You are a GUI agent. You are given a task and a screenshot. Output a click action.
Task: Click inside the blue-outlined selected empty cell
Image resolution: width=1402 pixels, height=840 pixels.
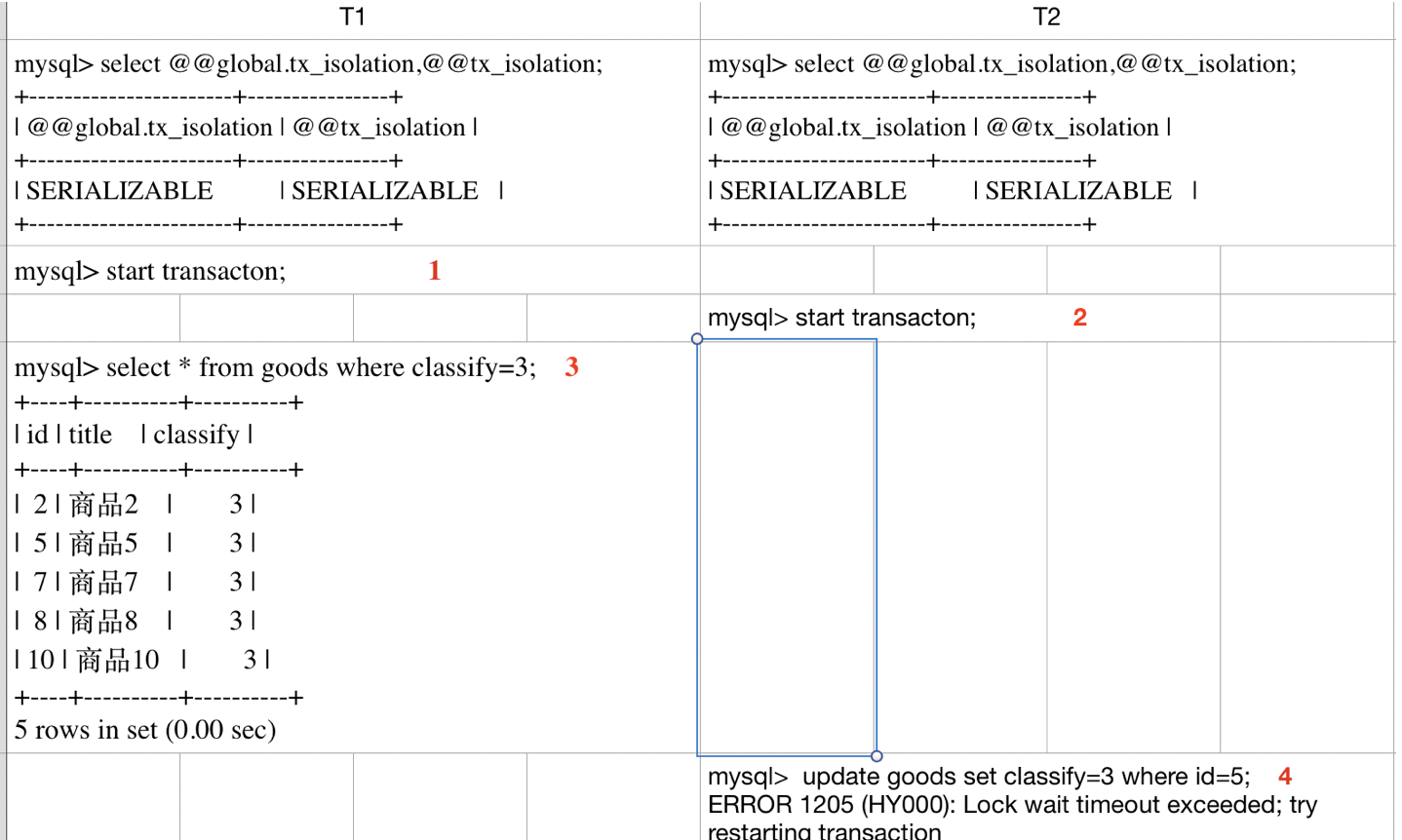pyautogui.click(x=787, y=548)
